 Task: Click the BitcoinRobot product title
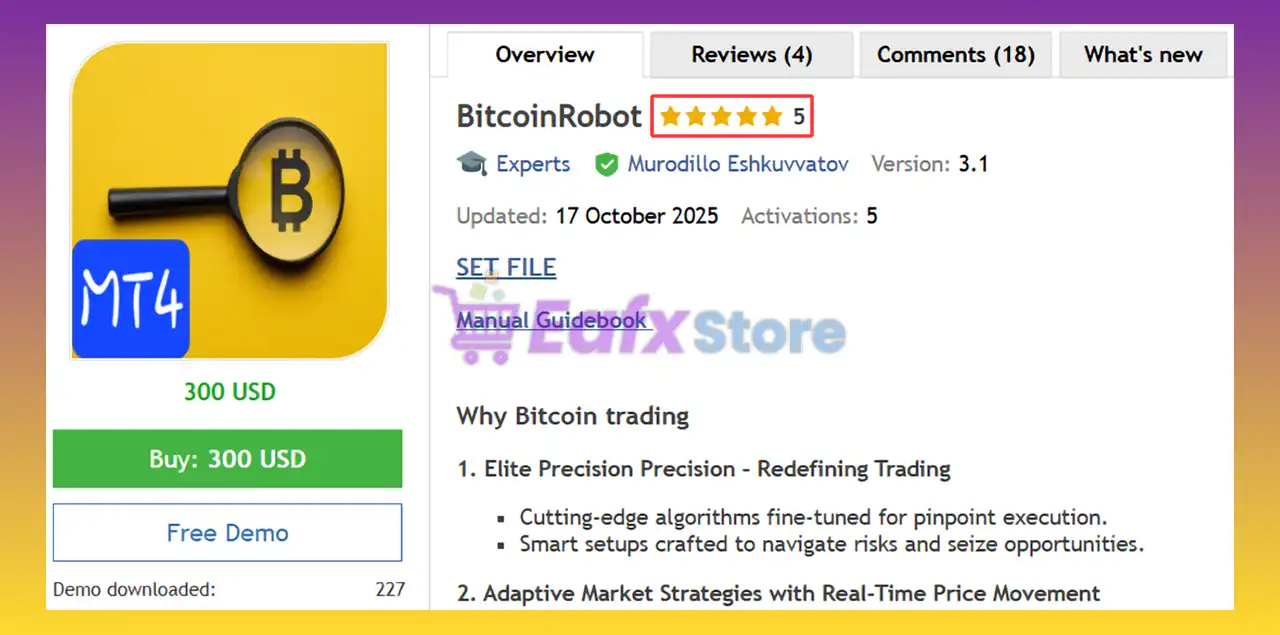click(x=549, y=116)
